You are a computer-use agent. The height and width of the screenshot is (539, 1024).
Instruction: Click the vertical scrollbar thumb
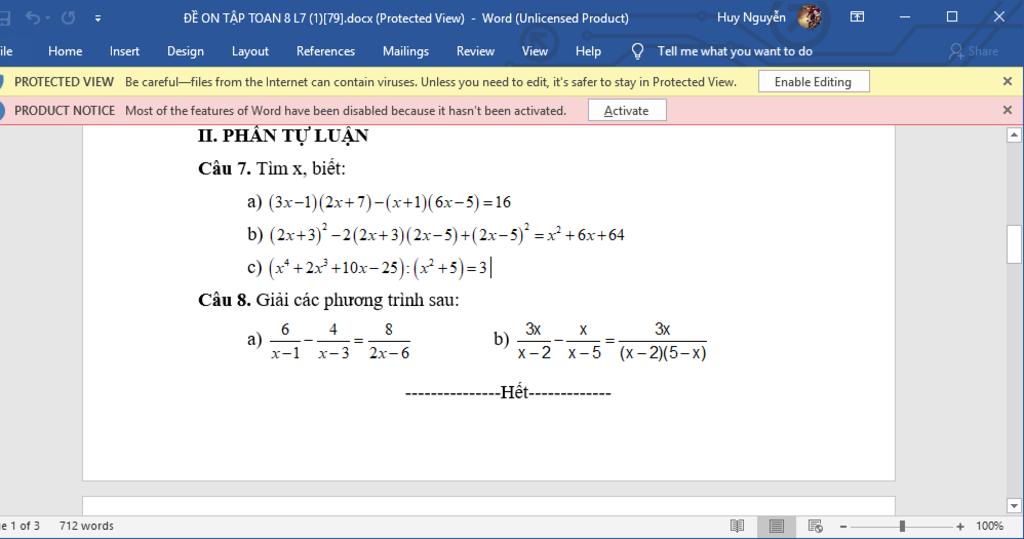click(x=1014, y=244)
